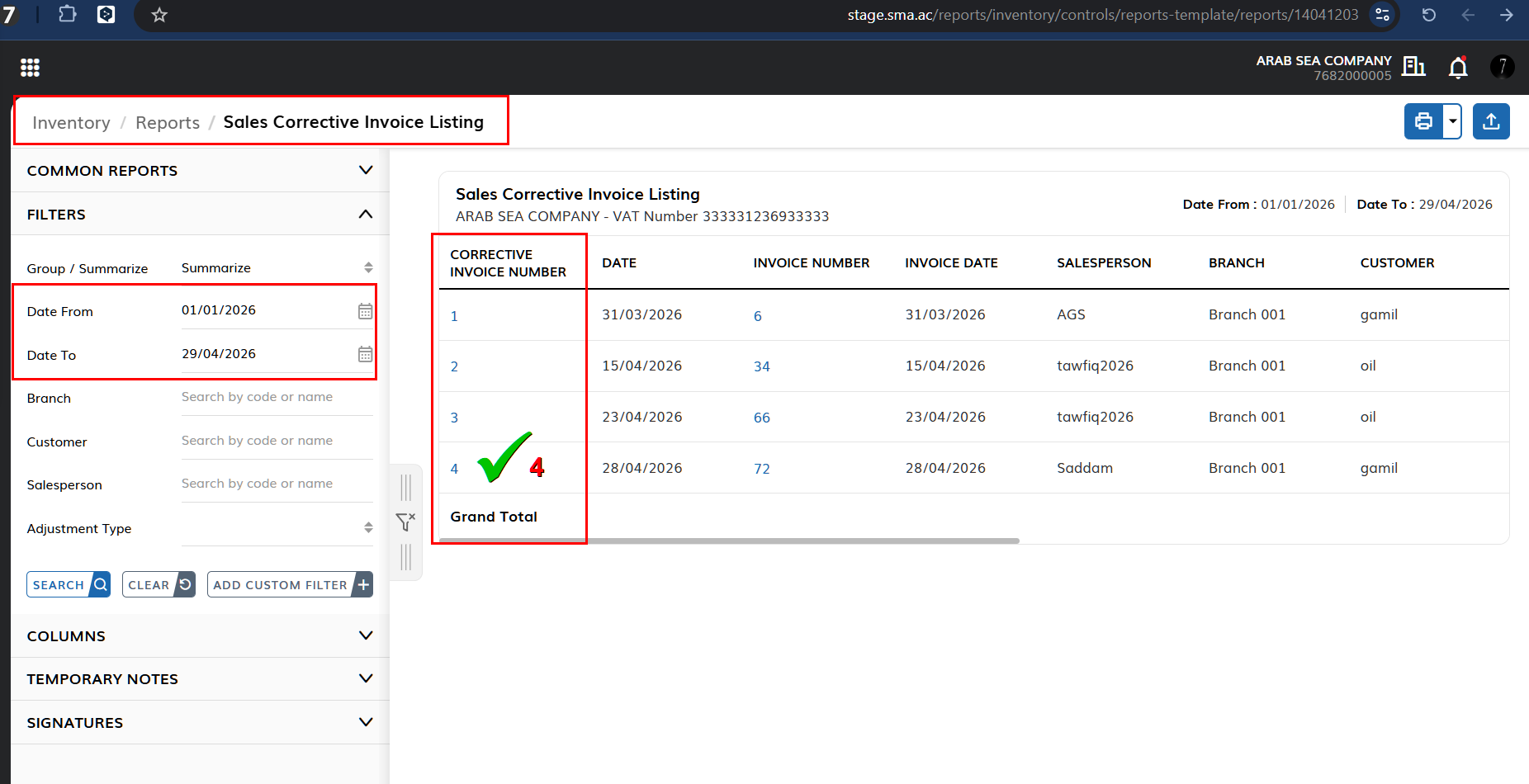Open corrective invoice number 4
The width and height of the screenshot is (1529, 784).
pos(454,469)
